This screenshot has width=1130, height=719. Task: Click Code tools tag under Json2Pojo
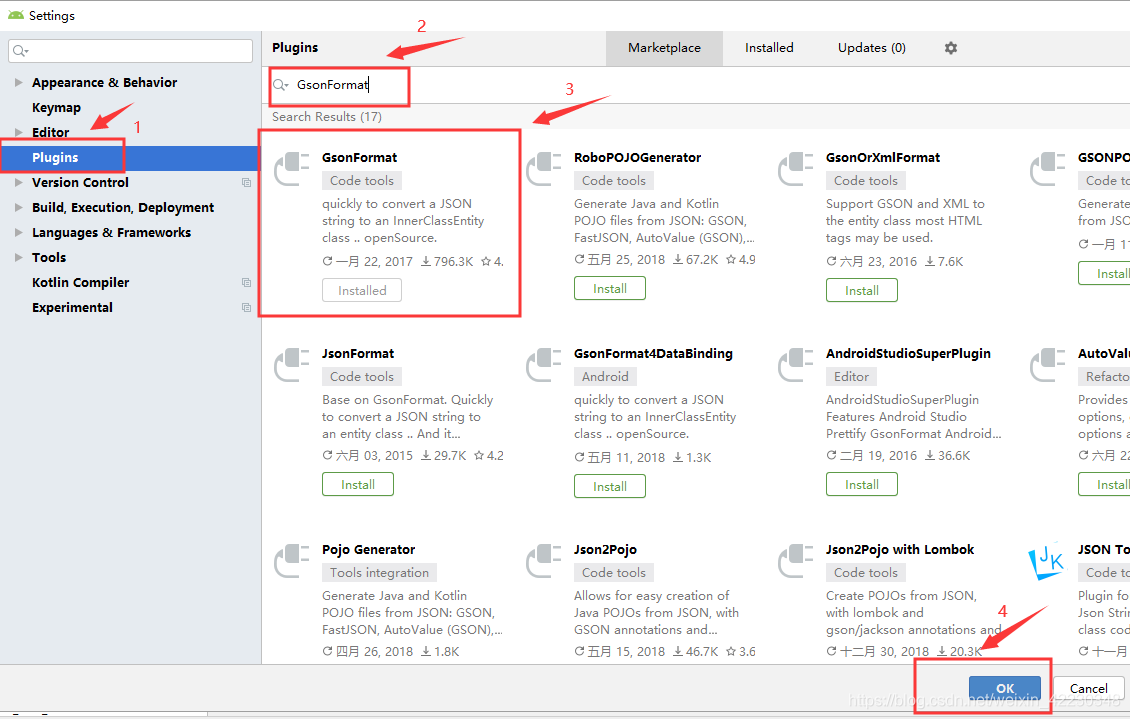coord(614,573)
